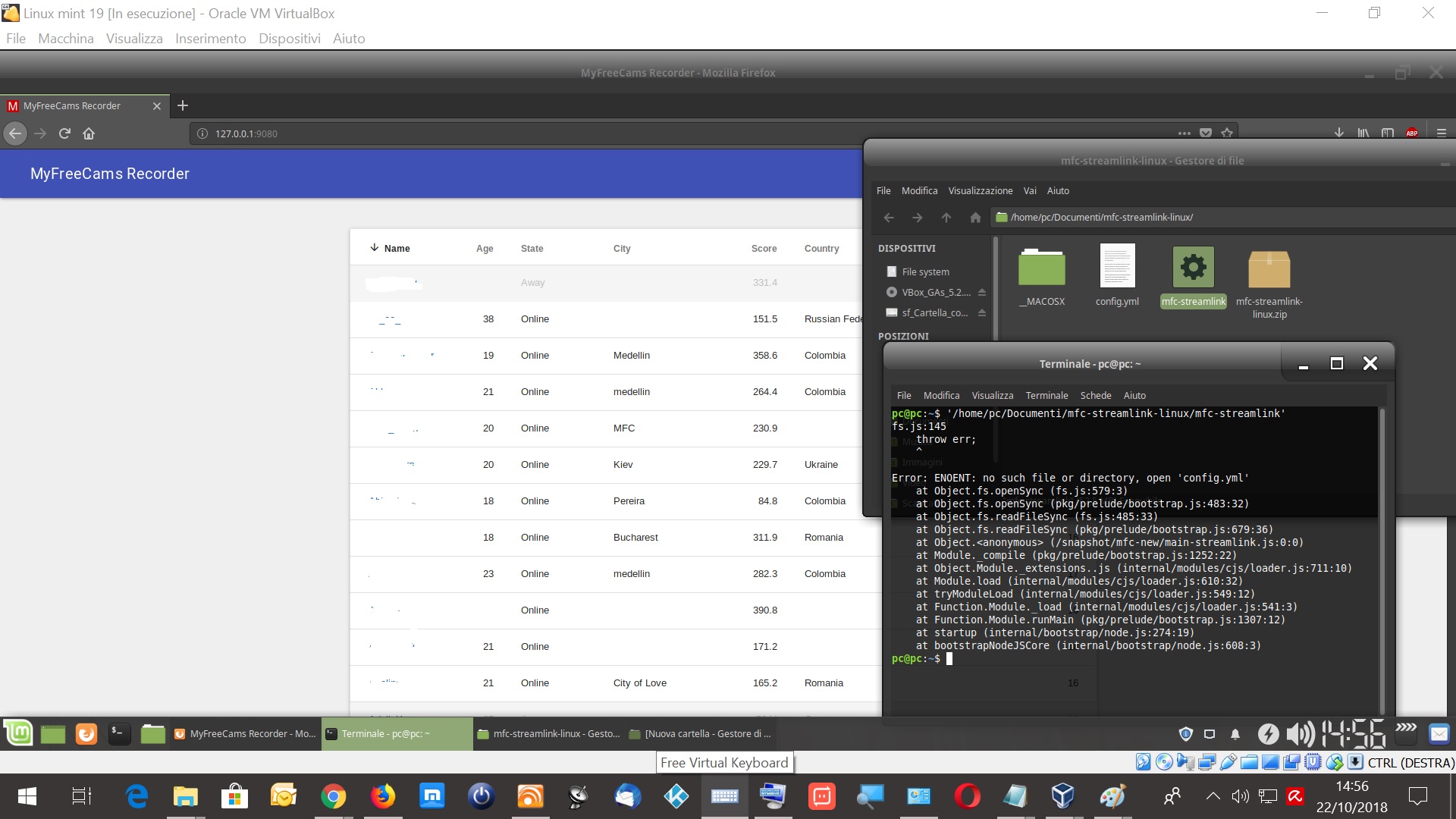Viewport: 1456px width, 819px height.
Task: Click home folder icon in file manager
Action: click(x=975, y=218)
